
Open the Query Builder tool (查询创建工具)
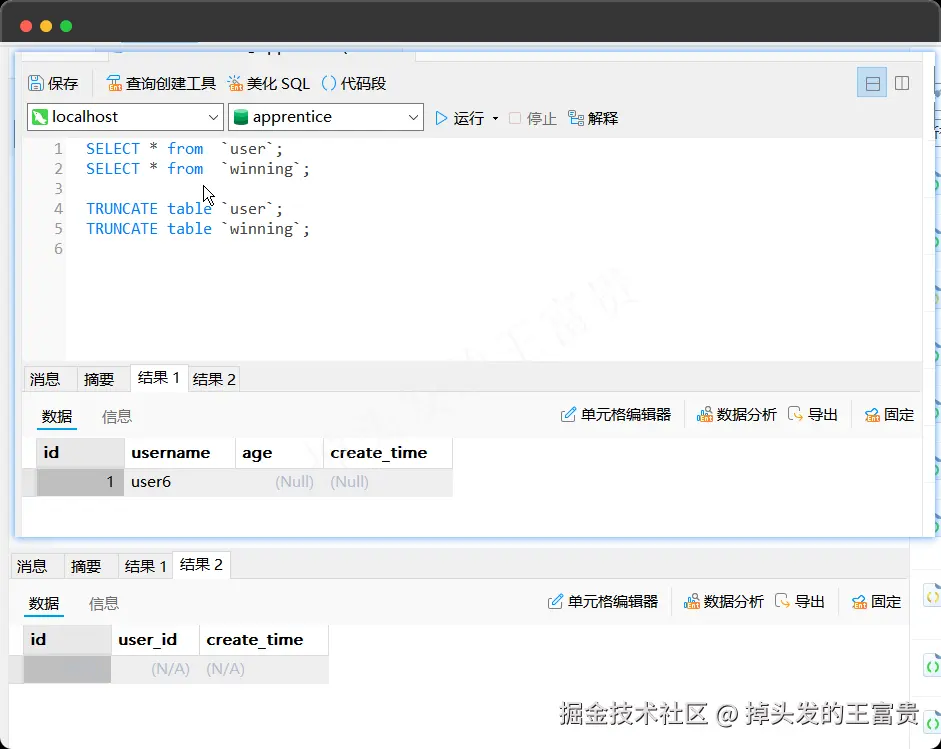tap(161, 83)
